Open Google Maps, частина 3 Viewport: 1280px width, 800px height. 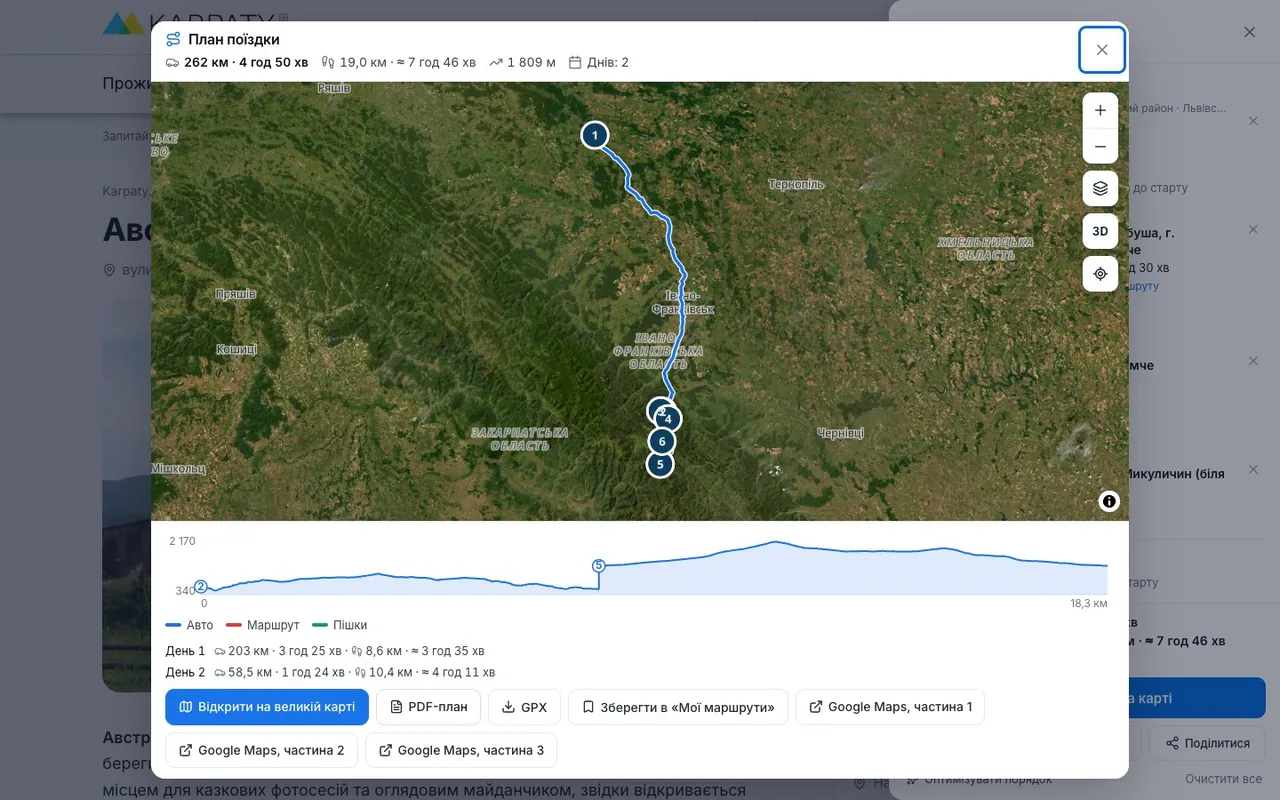461,750
